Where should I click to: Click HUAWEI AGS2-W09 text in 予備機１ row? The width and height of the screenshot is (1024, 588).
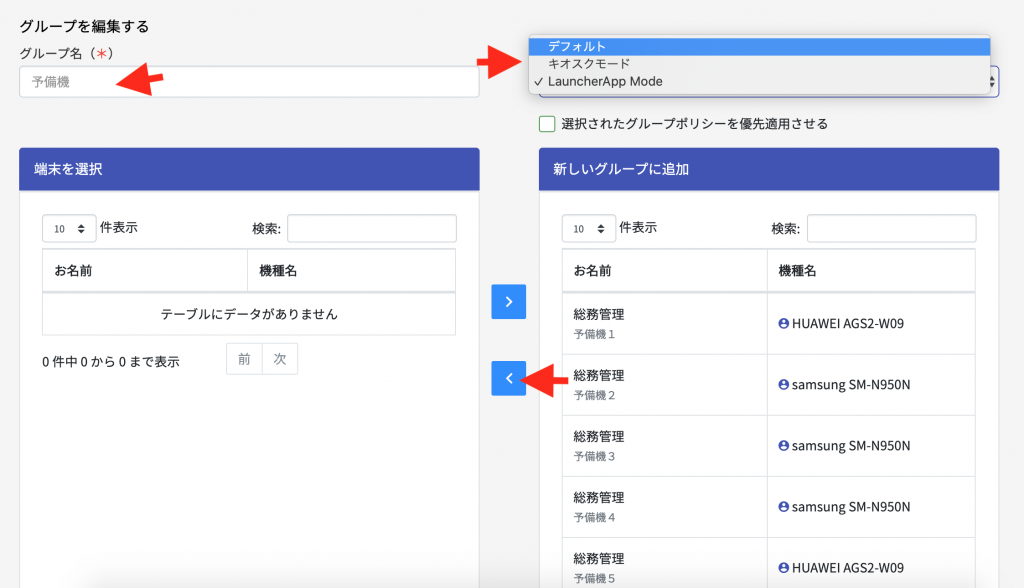[848, 323]
